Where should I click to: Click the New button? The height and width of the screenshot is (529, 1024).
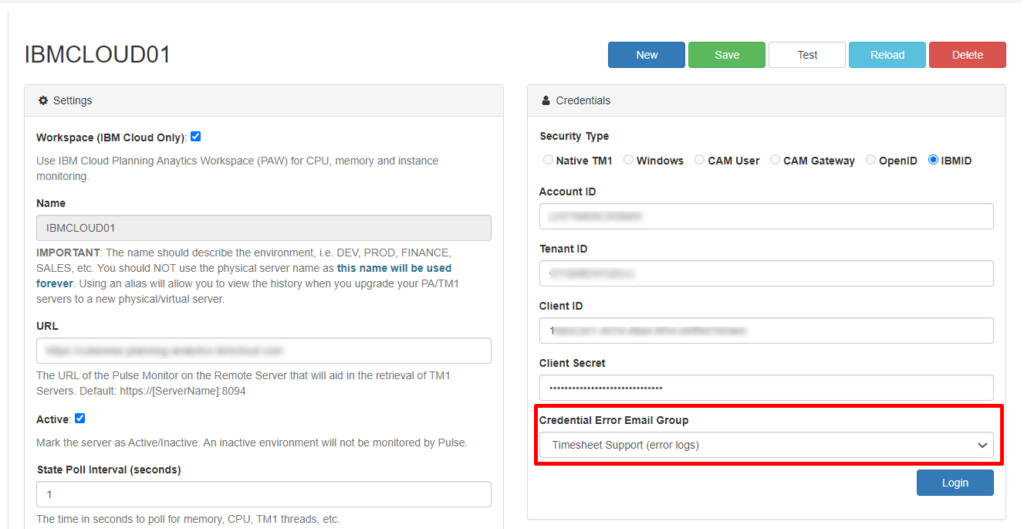646,55
